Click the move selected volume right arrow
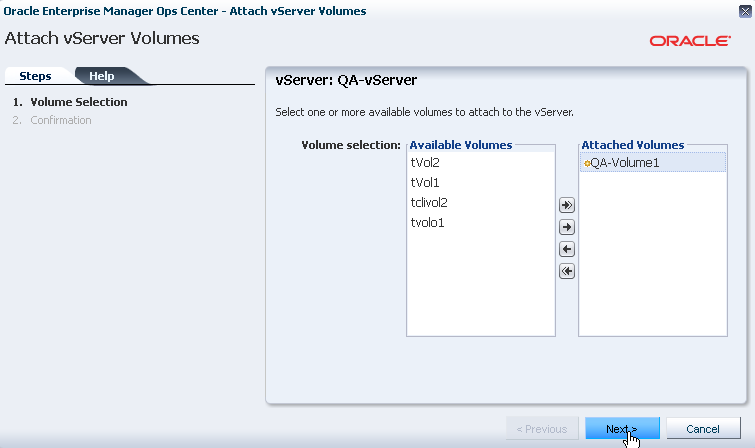The width and height of the screenshot is (755, 448). 567,227
